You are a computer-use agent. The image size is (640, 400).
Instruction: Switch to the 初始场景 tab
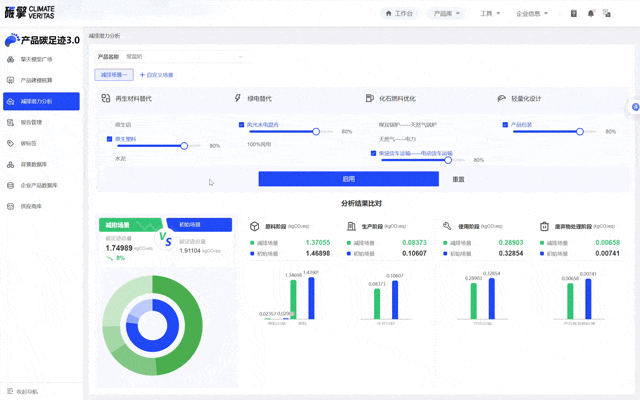click(x=198, y=225)
